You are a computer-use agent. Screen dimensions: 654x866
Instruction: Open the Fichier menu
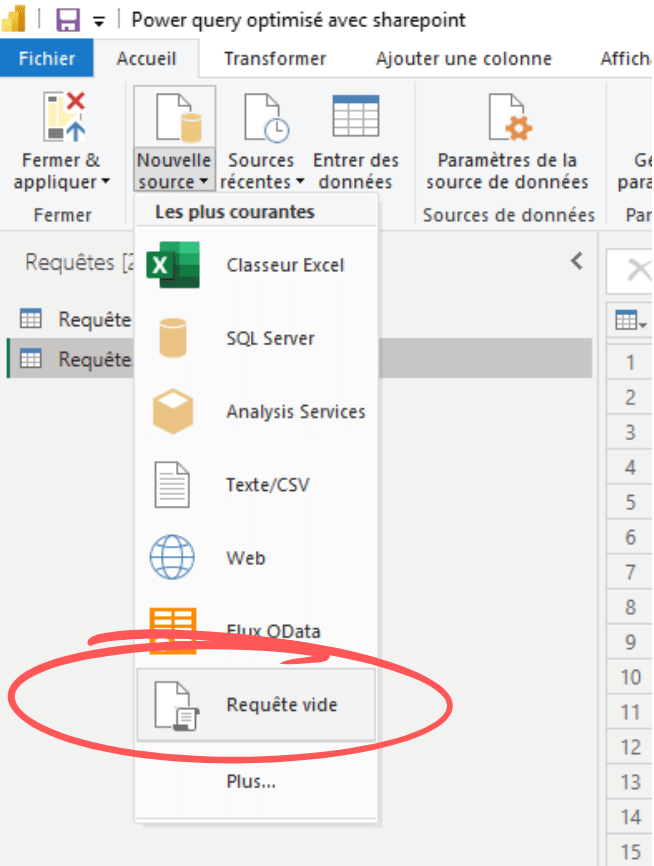[47, 59]
